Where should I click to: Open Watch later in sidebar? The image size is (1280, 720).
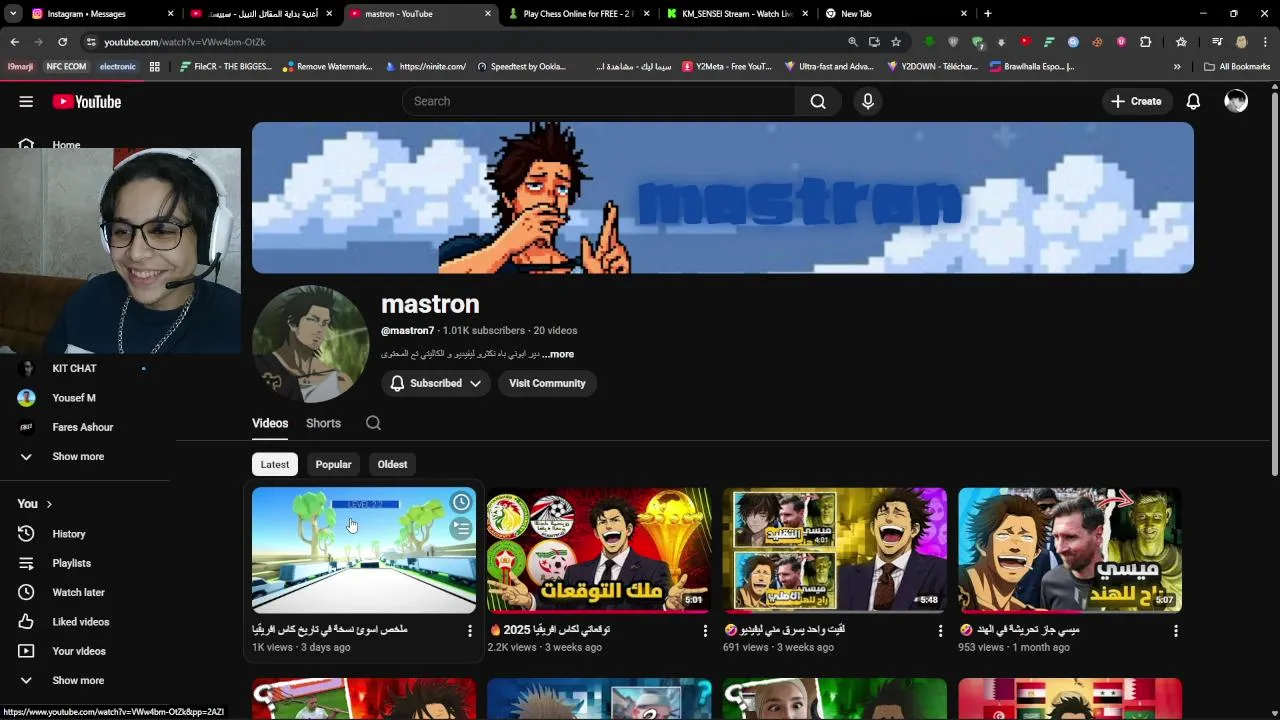coord(78,592)
